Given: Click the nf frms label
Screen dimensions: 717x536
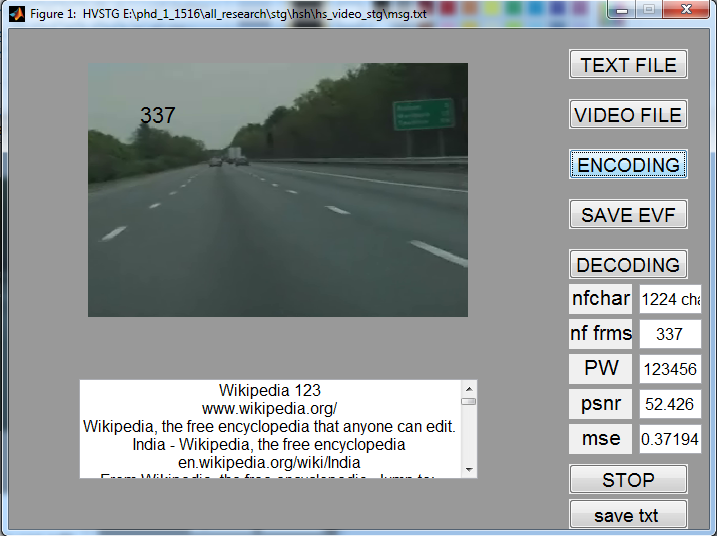Looking at the screenshot, I should click(600, 334).
